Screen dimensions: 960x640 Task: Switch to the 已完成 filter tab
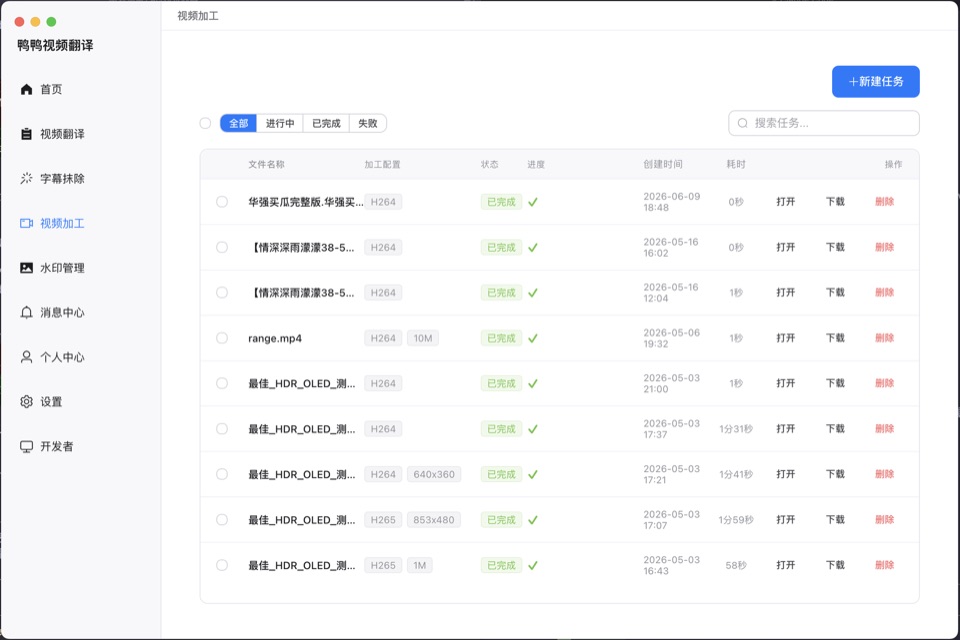(326, 123)
